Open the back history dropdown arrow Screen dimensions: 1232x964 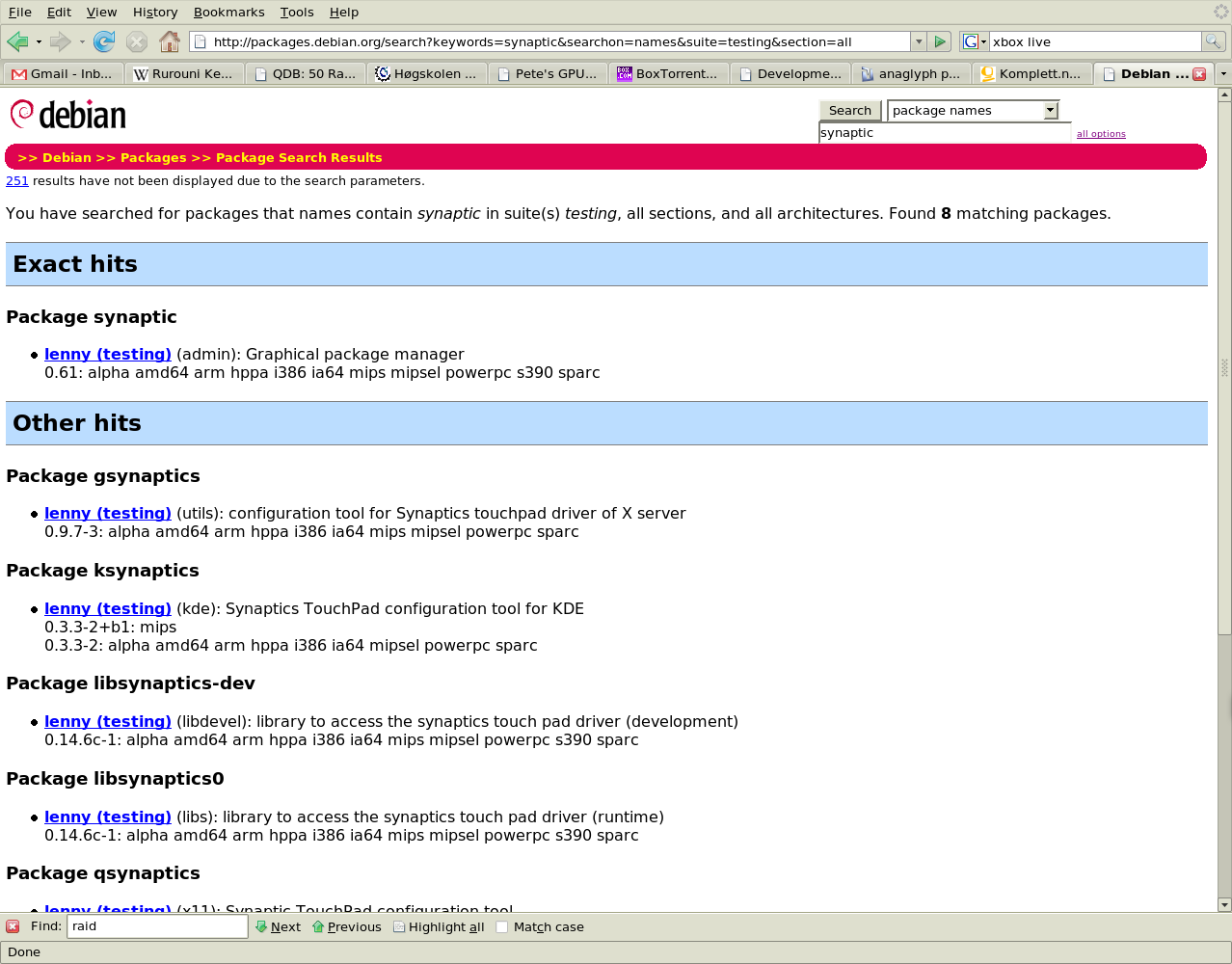pyautogui.click(x=39, y=41)
